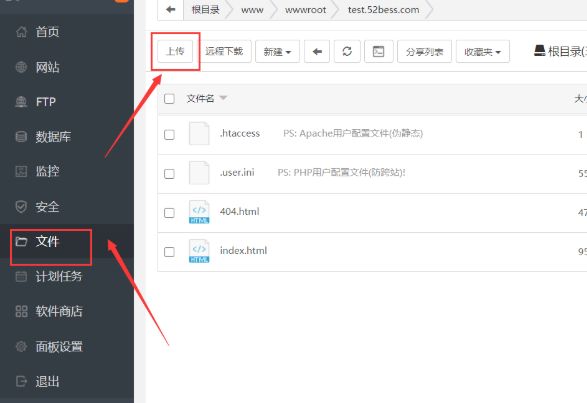This screenshot has width=587, height=403.
Task: Open the terminal icon in file toolbar
Action: [378, 51]
